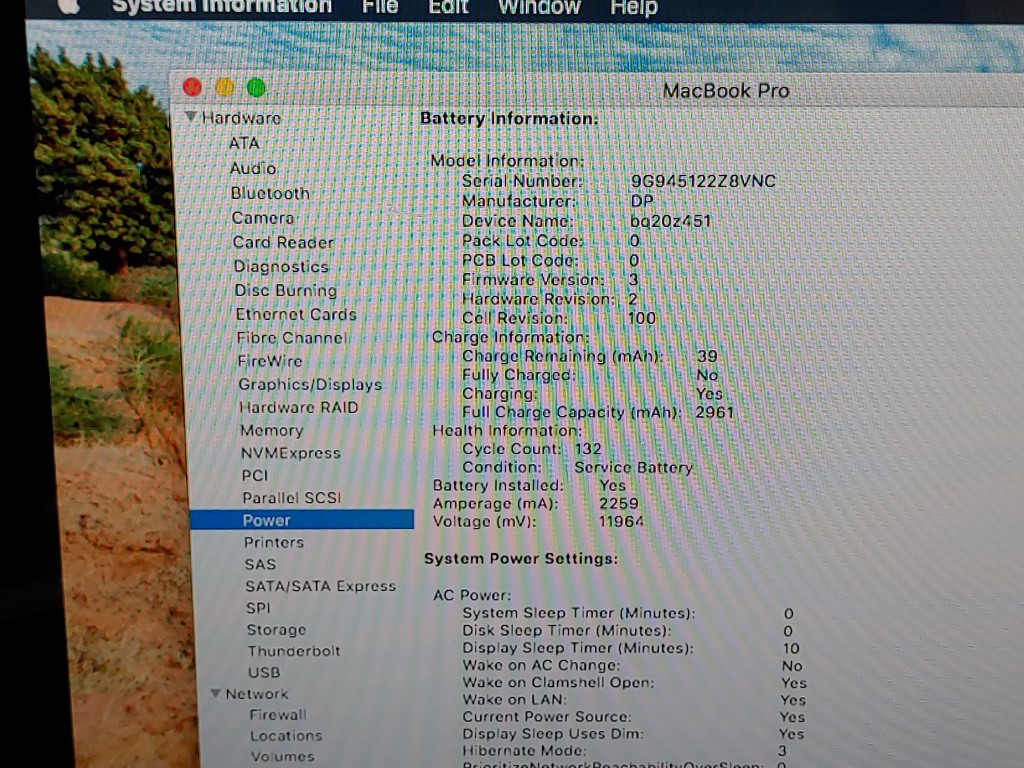Select Graphics/Displays in the sidebar

310,384
